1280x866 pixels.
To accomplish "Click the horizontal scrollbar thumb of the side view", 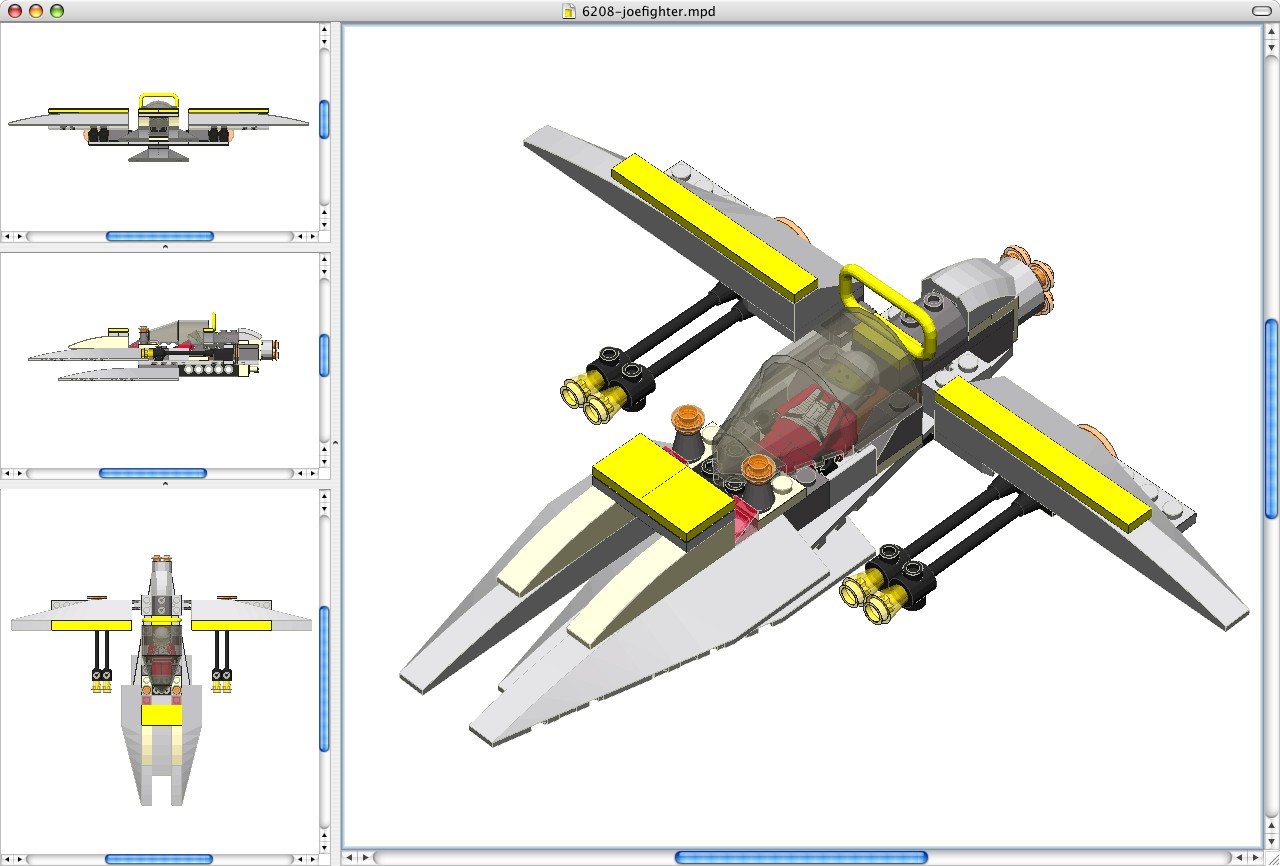I will coord(160,472).
